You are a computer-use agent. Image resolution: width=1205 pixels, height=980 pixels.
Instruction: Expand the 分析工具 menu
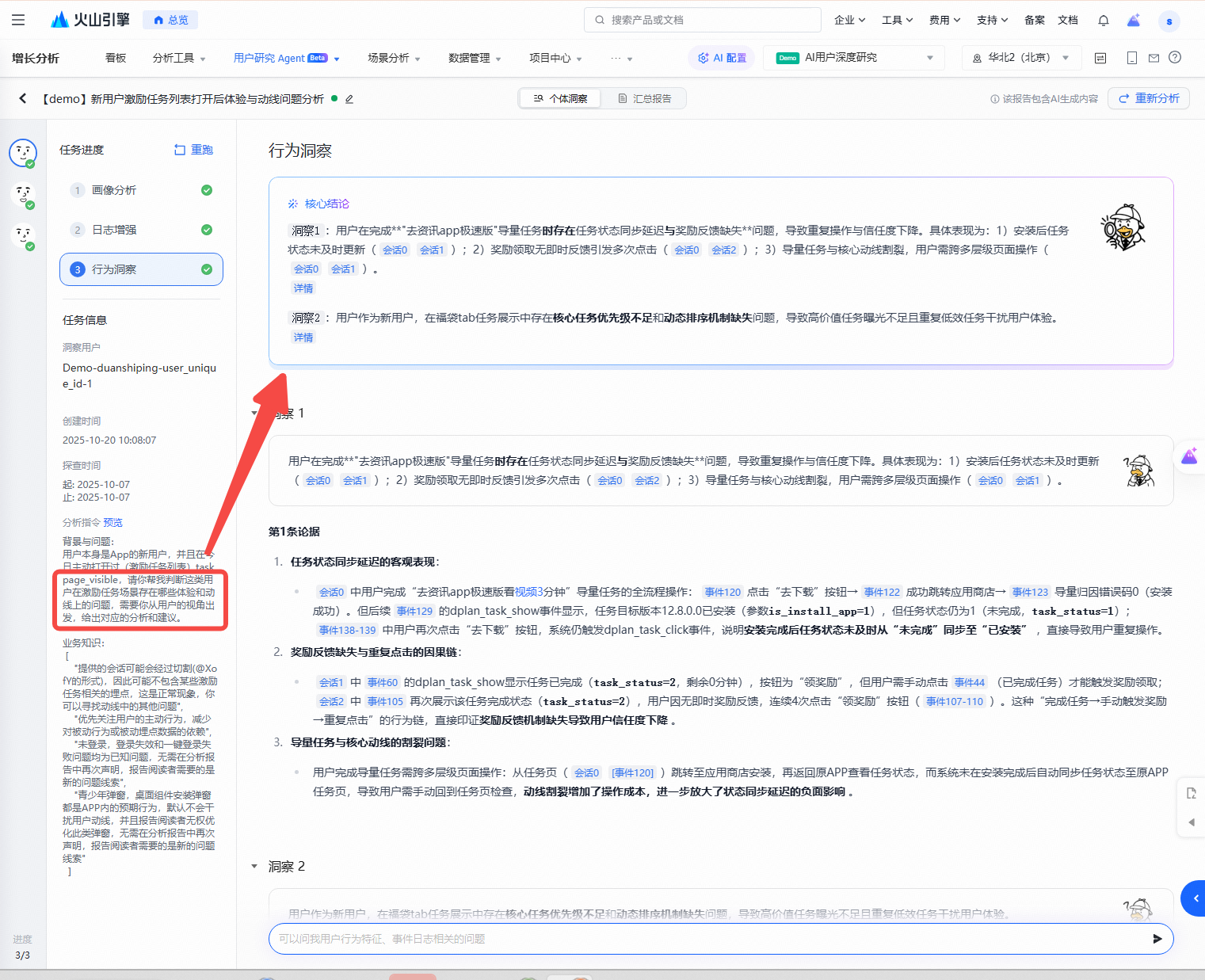[x=179, y=58]
